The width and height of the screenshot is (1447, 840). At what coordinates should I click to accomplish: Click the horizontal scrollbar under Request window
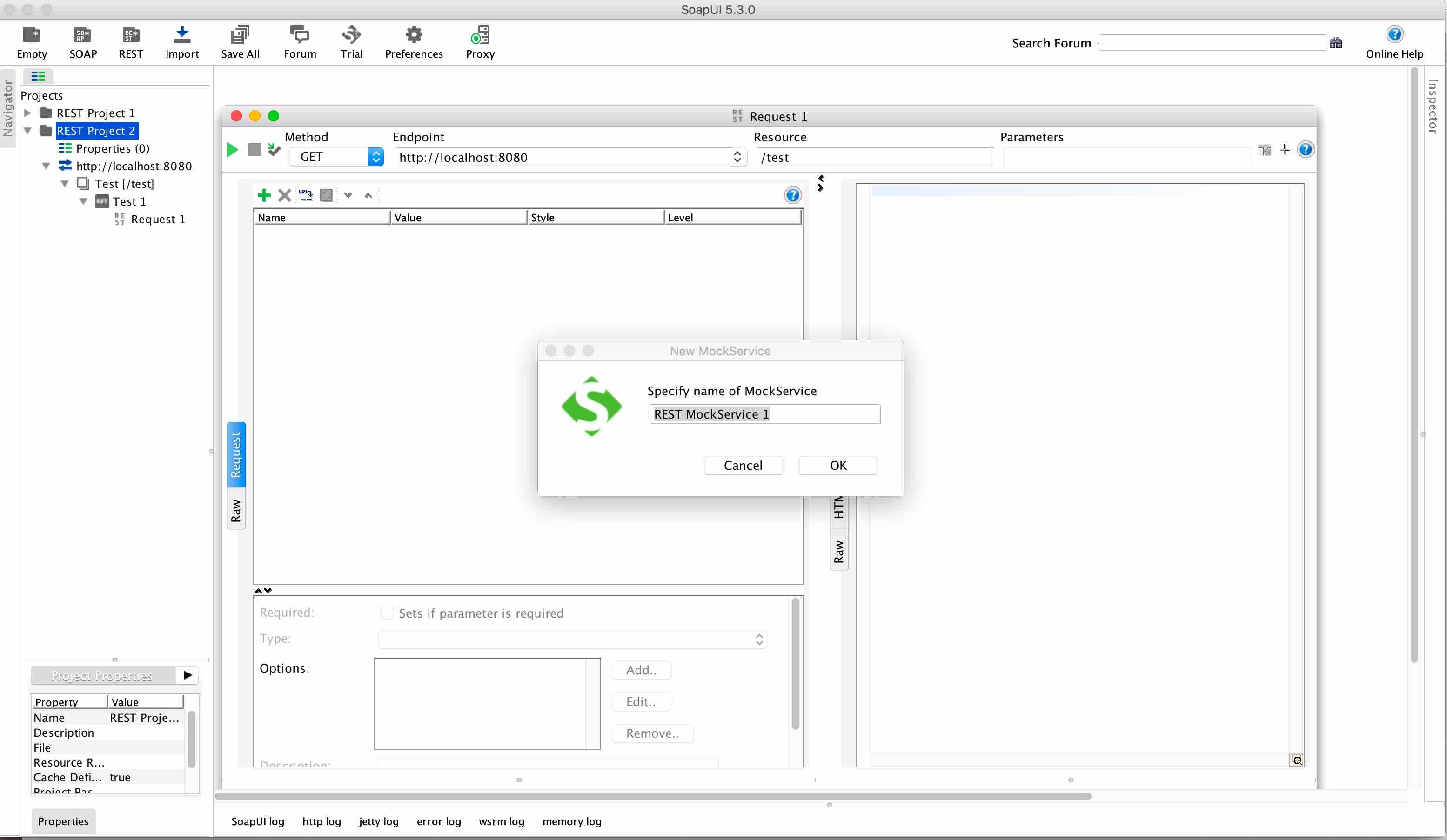[x=653, y=796]
